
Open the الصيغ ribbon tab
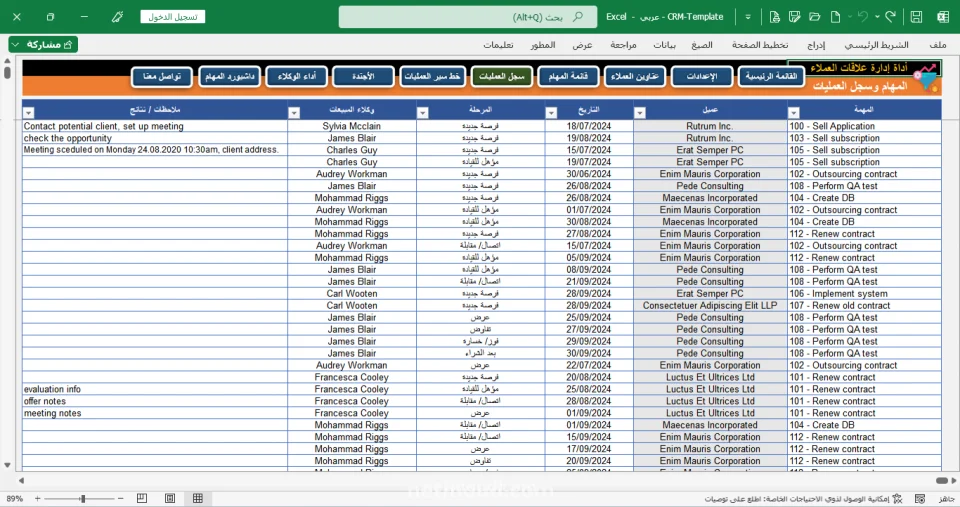click(702, 45)
